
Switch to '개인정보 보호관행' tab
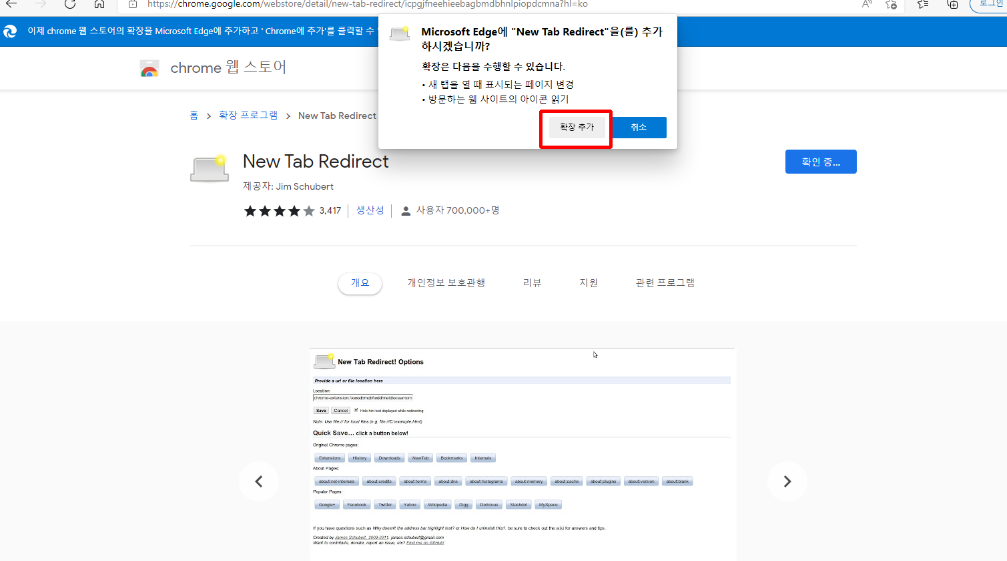pos(446,283)
